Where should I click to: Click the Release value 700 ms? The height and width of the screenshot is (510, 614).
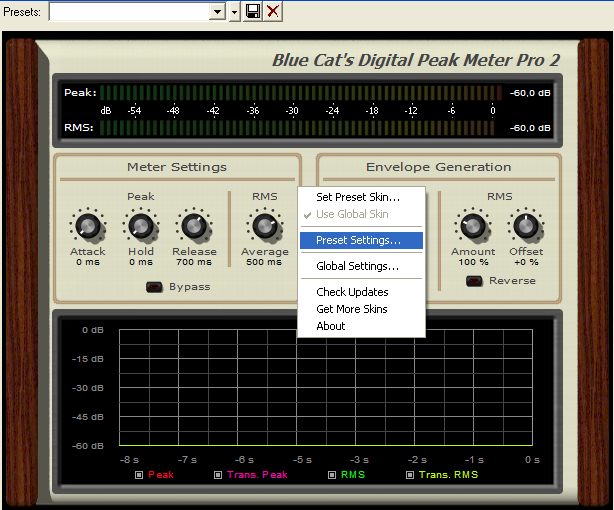tap(194, 262)
